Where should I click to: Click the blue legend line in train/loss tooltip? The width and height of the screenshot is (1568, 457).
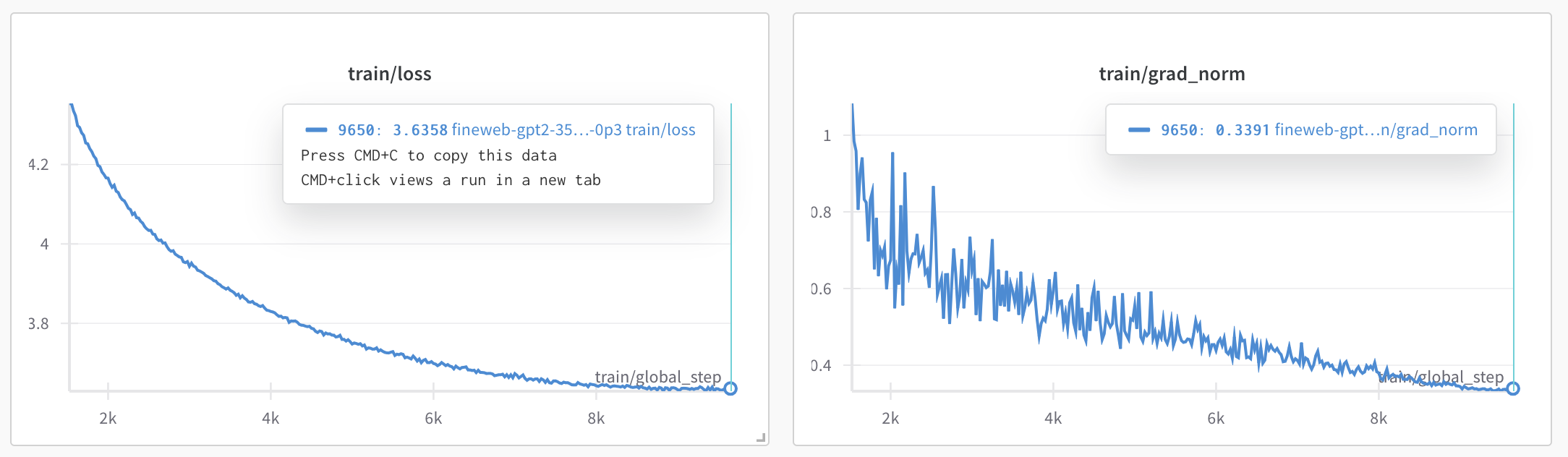click(316, 130)
